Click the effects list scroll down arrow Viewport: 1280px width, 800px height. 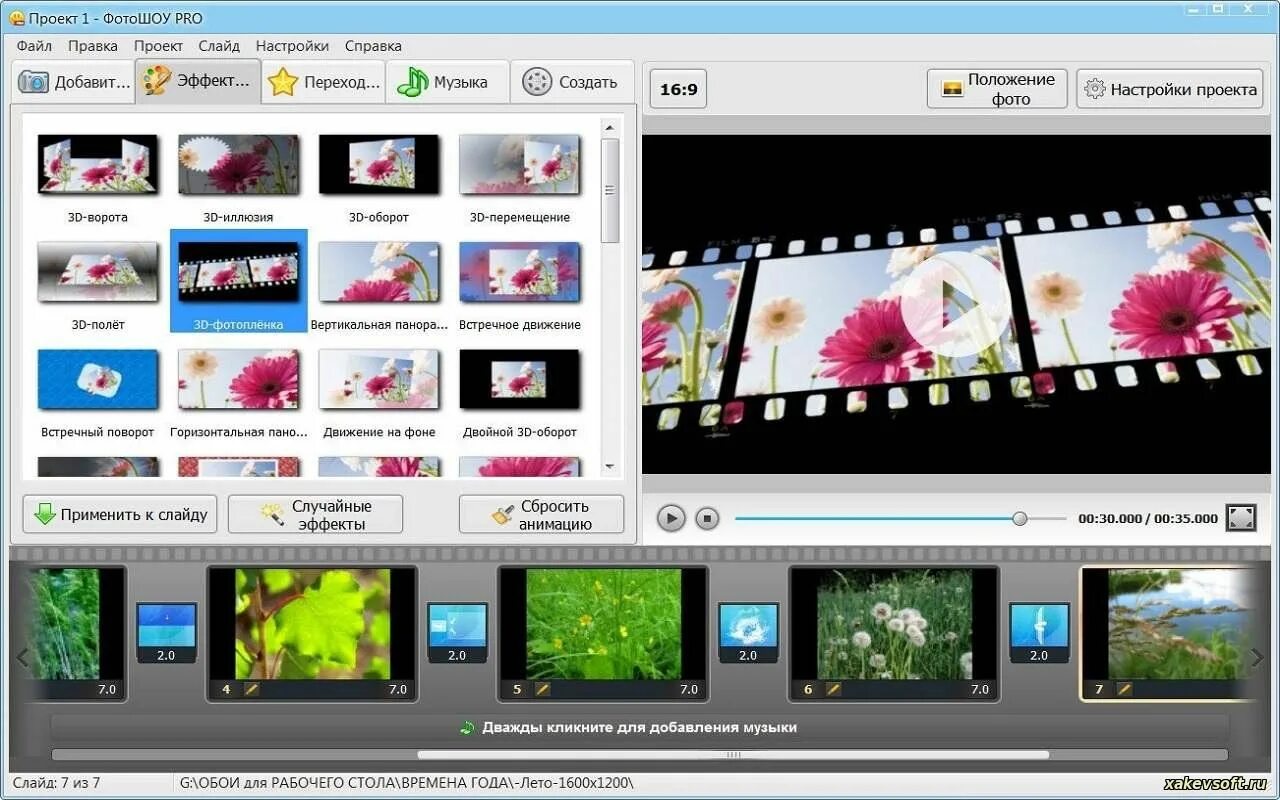[610, 466]
